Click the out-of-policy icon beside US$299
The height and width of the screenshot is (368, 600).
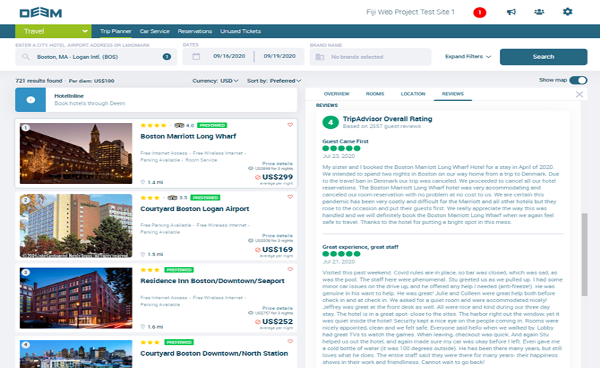(258, 177)
